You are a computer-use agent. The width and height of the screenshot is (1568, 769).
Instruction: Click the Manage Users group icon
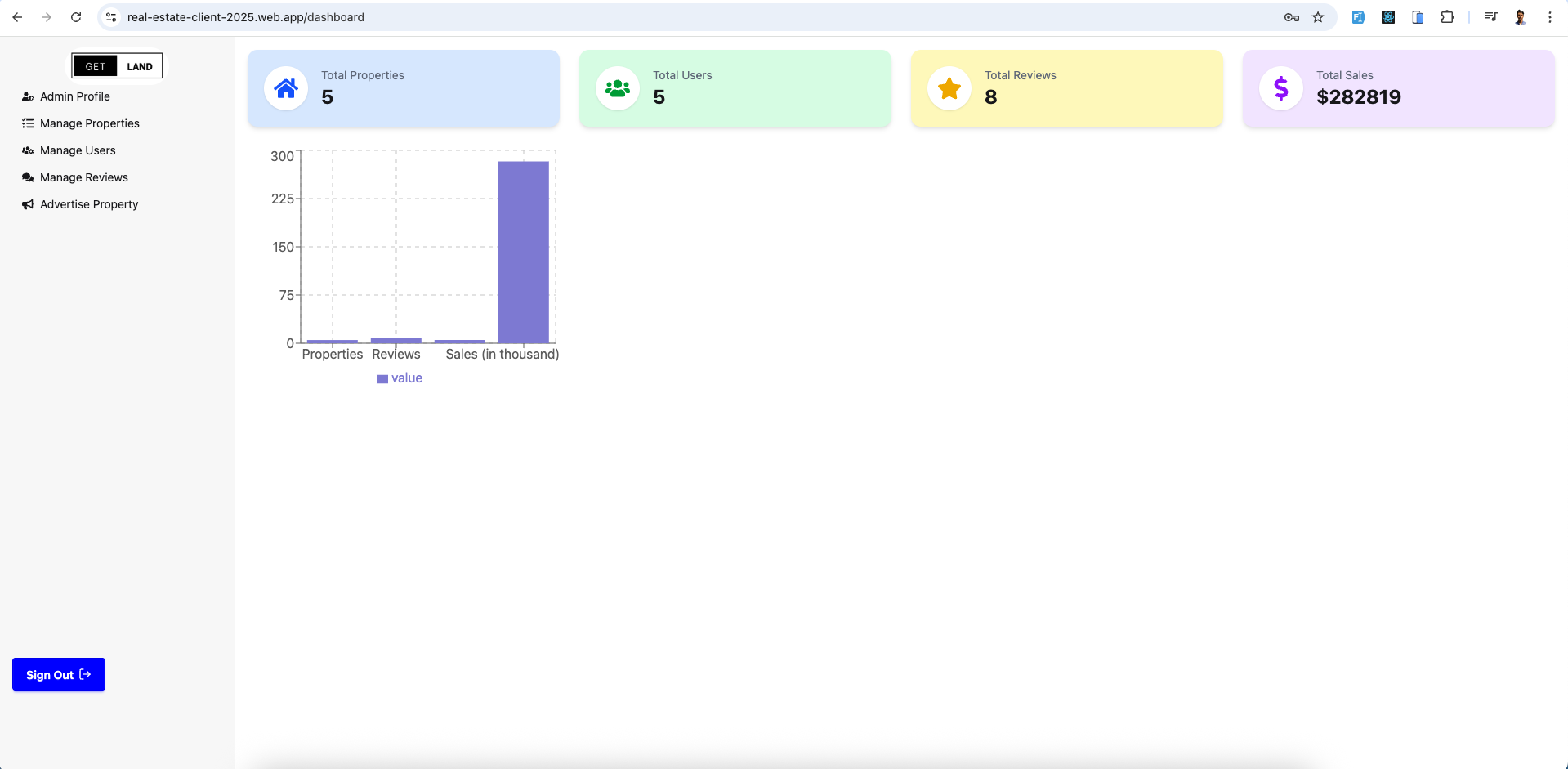(x=28, y=150)
